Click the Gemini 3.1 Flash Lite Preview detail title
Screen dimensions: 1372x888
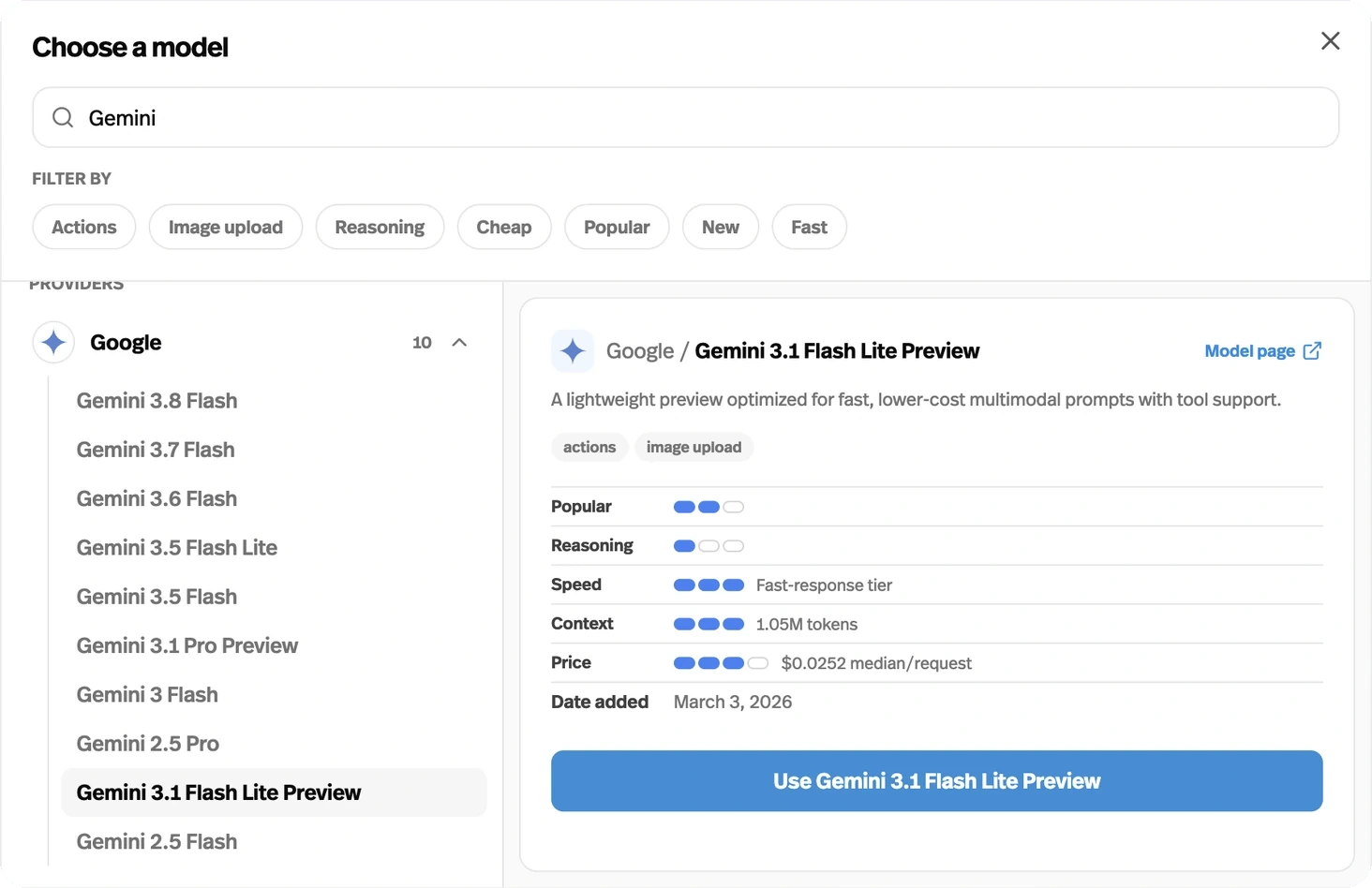(837, 351)
